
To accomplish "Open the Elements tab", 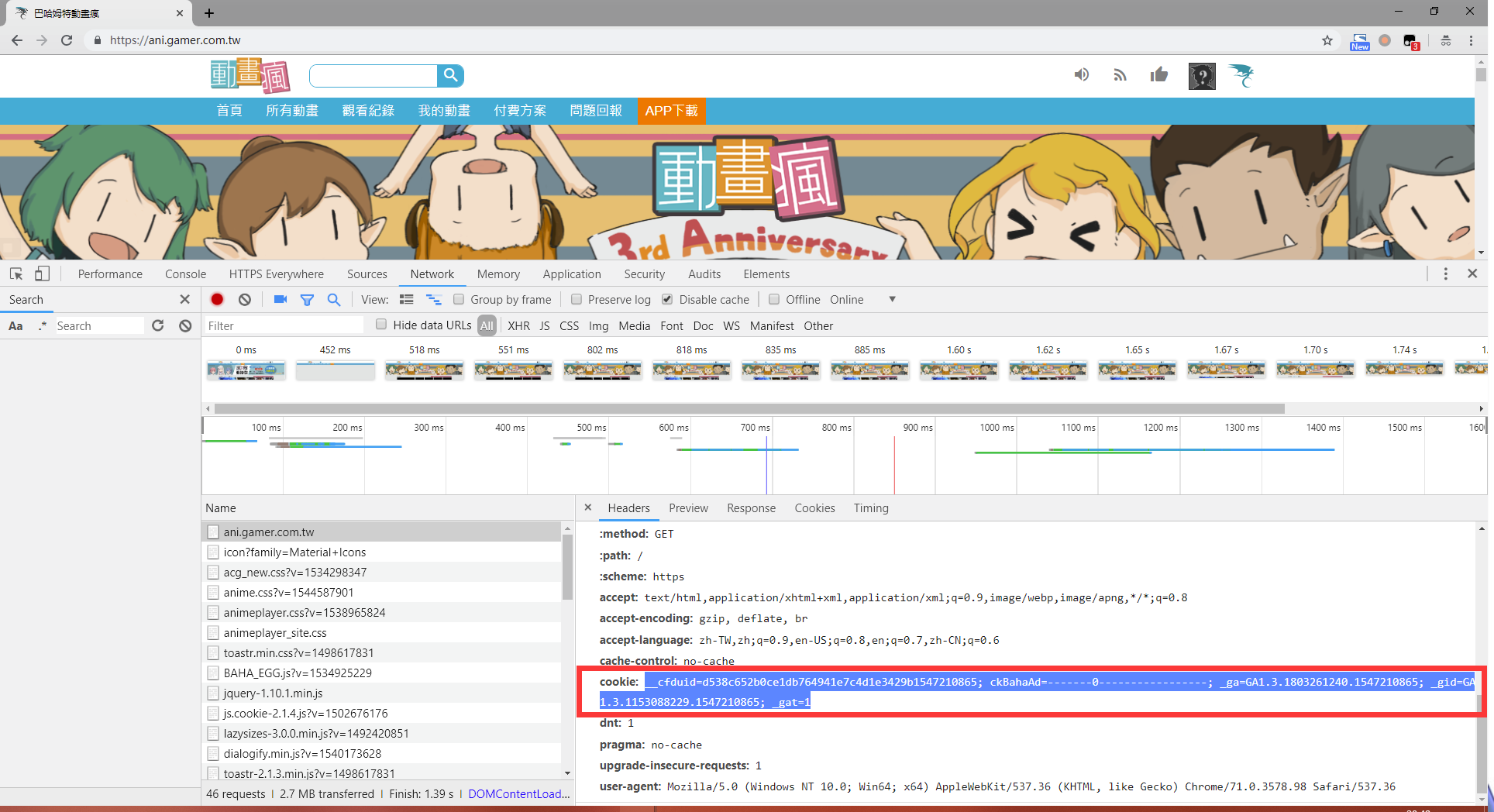I will point(766,274).
